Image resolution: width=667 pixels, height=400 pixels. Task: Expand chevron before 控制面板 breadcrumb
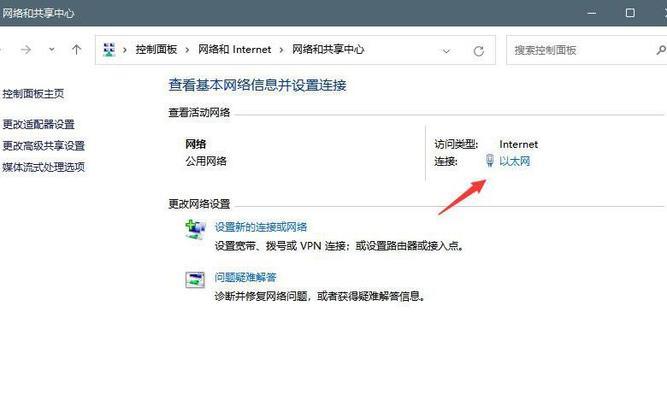tap(125, 50)
